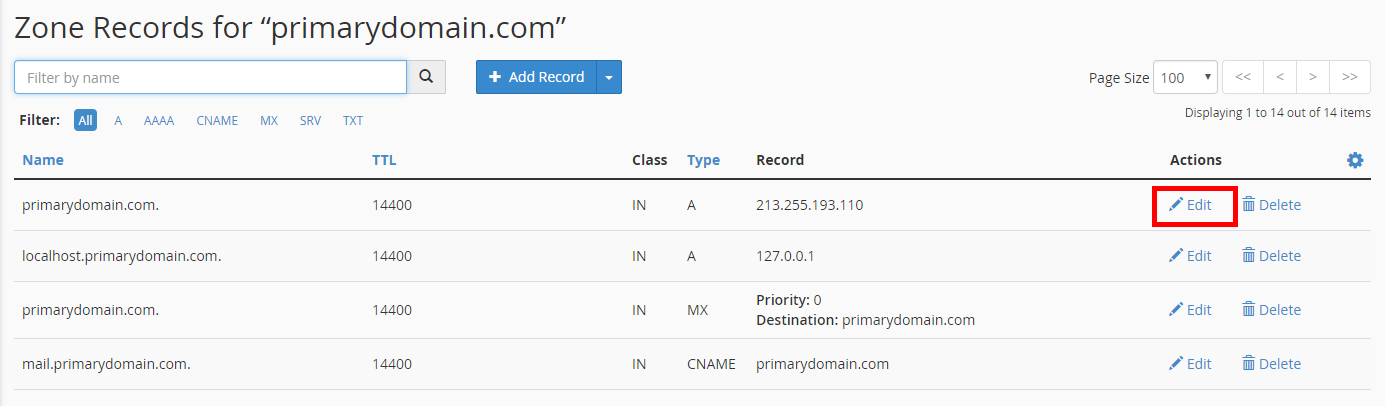Image resolution: width=1385 pixels, height=406 pixels.
Task: Open the Page Size selector
Action: click(1184, 77)
